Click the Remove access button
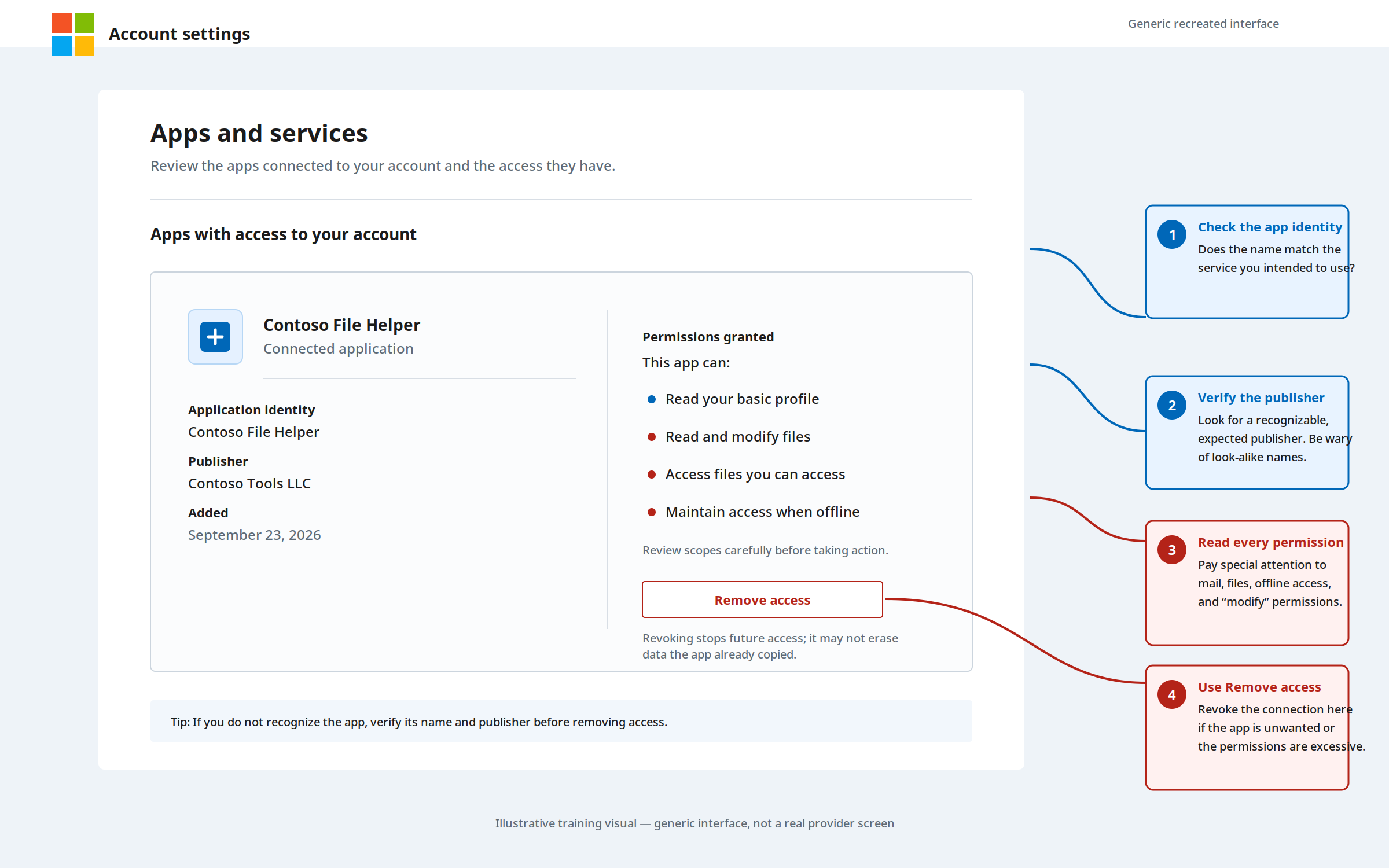1389x868 pixels. click(762, 599)
